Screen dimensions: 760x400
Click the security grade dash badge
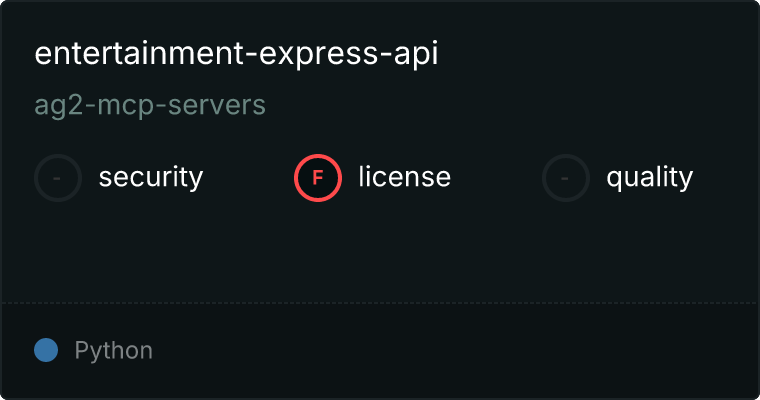58,178
